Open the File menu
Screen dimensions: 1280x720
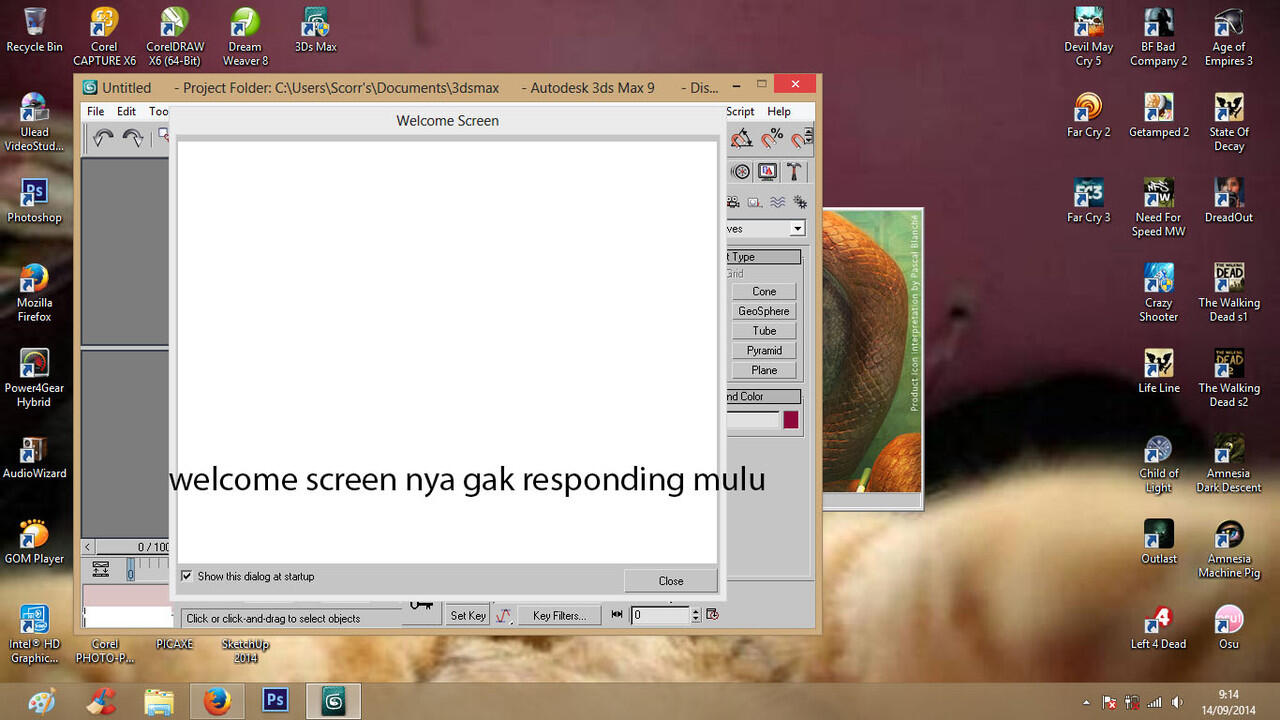[95, 112]
